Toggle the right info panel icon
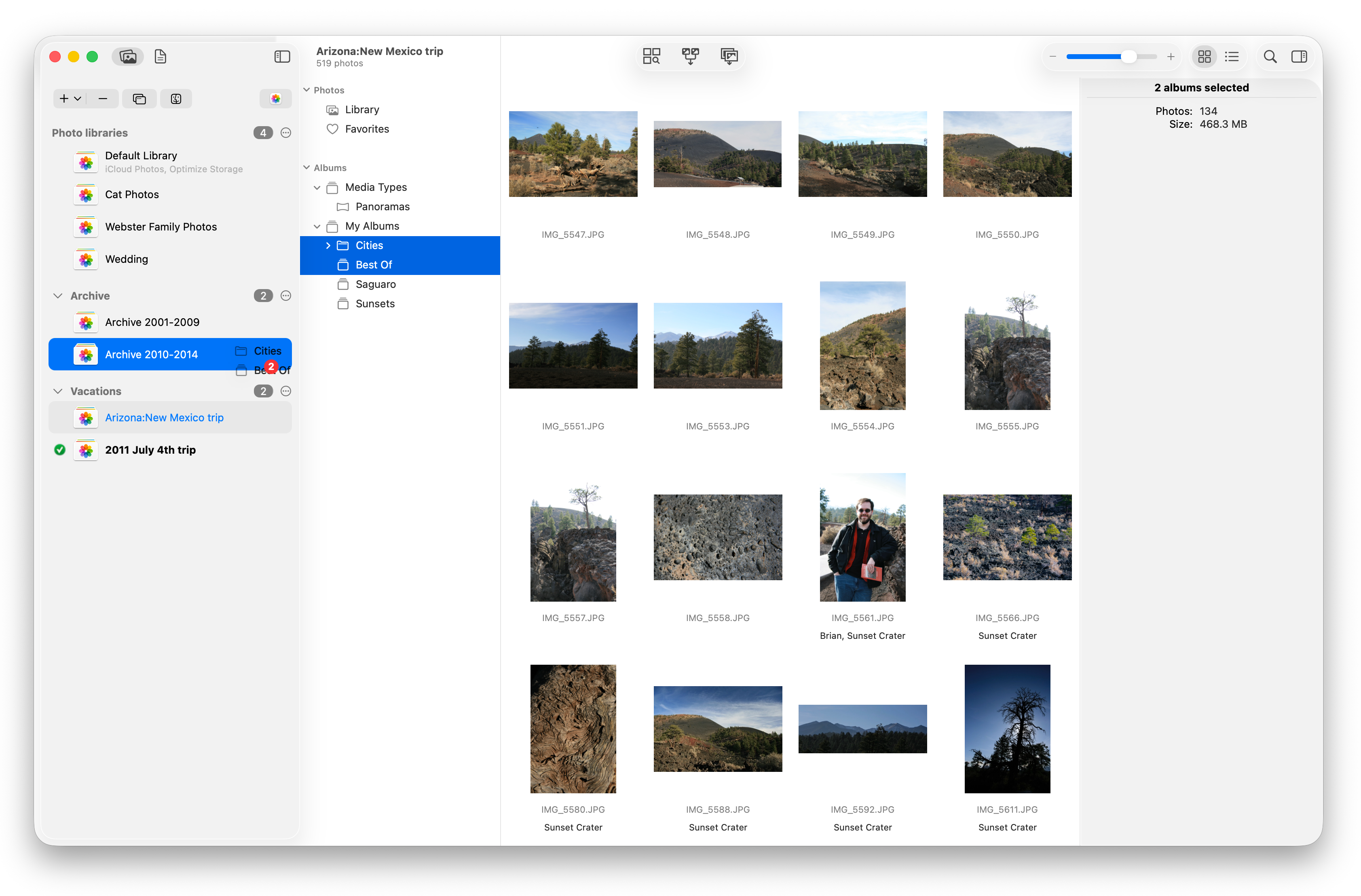Screen dimensions: 1361x896 point(1299,56)
